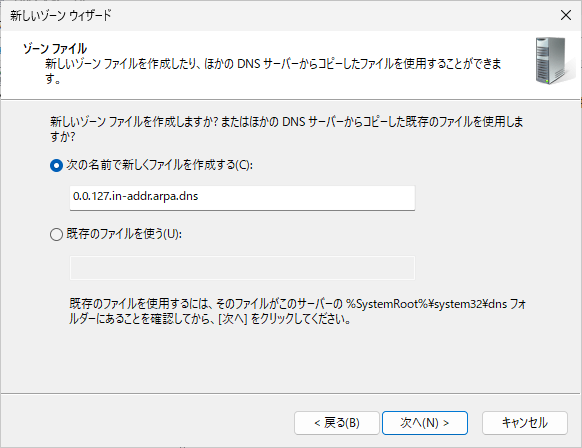Image resolution: width=582 pixels, height=448 pixels.
Task: Click the separator line above wizard buttons
Action: 291,393
